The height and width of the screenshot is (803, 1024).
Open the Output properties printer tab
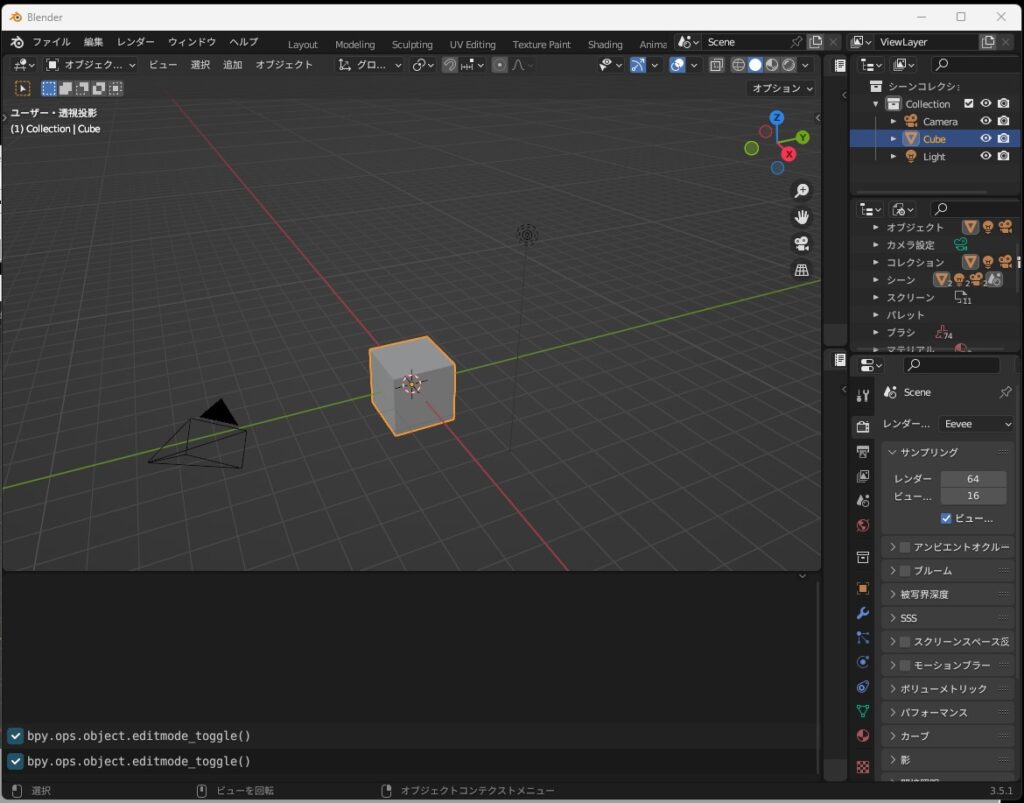[863, 452]
